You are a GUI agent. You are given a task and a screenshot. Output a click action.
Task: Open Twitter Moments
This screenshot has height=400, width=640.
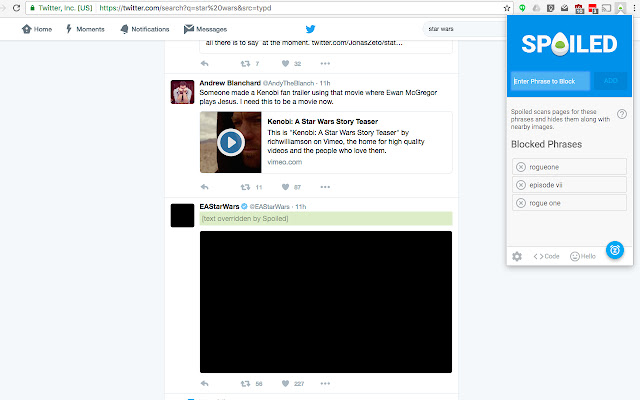click(x=85, y=29)
